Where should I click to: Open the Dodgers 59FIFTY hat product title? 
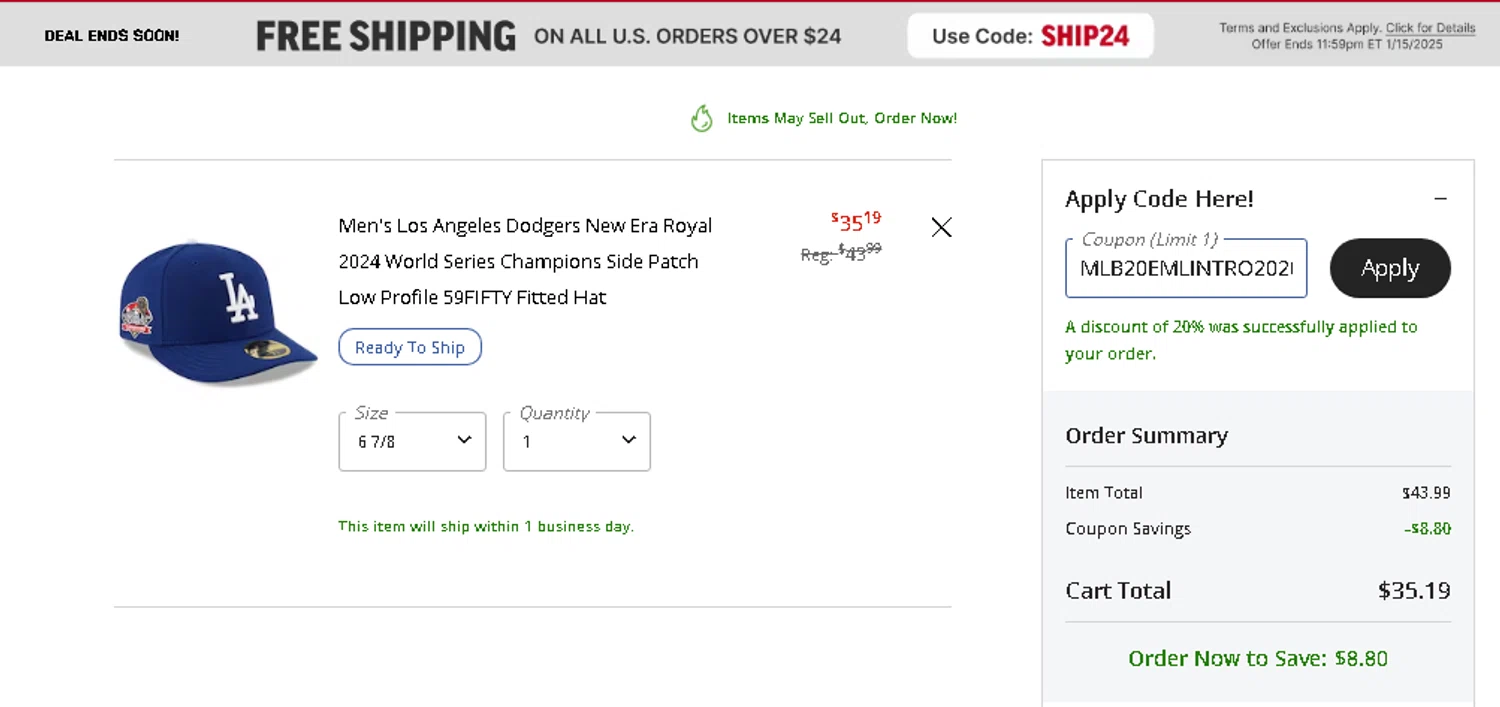525,261
